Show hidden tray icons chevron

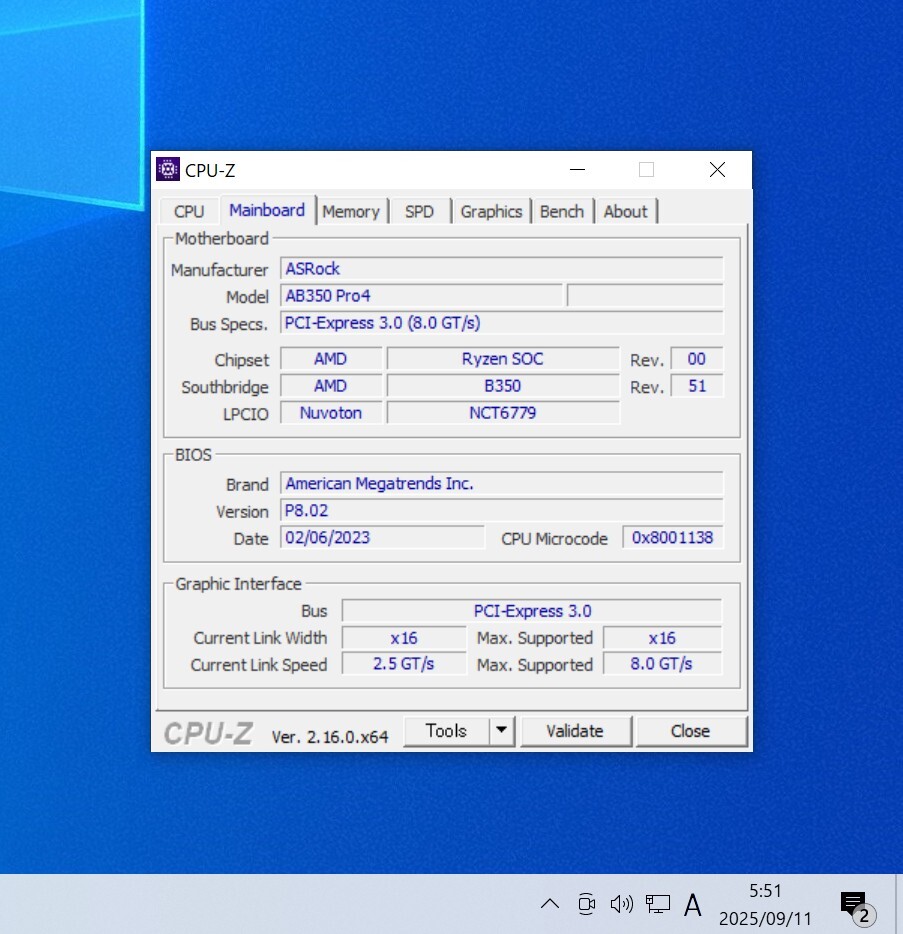point(550,904)
